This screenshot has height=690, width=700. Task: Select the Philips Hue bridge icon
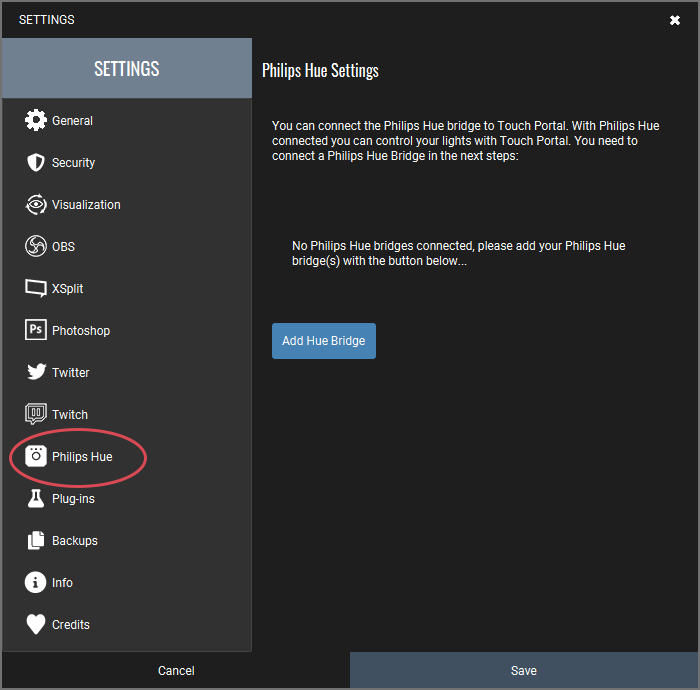click(x=36, y=457)
